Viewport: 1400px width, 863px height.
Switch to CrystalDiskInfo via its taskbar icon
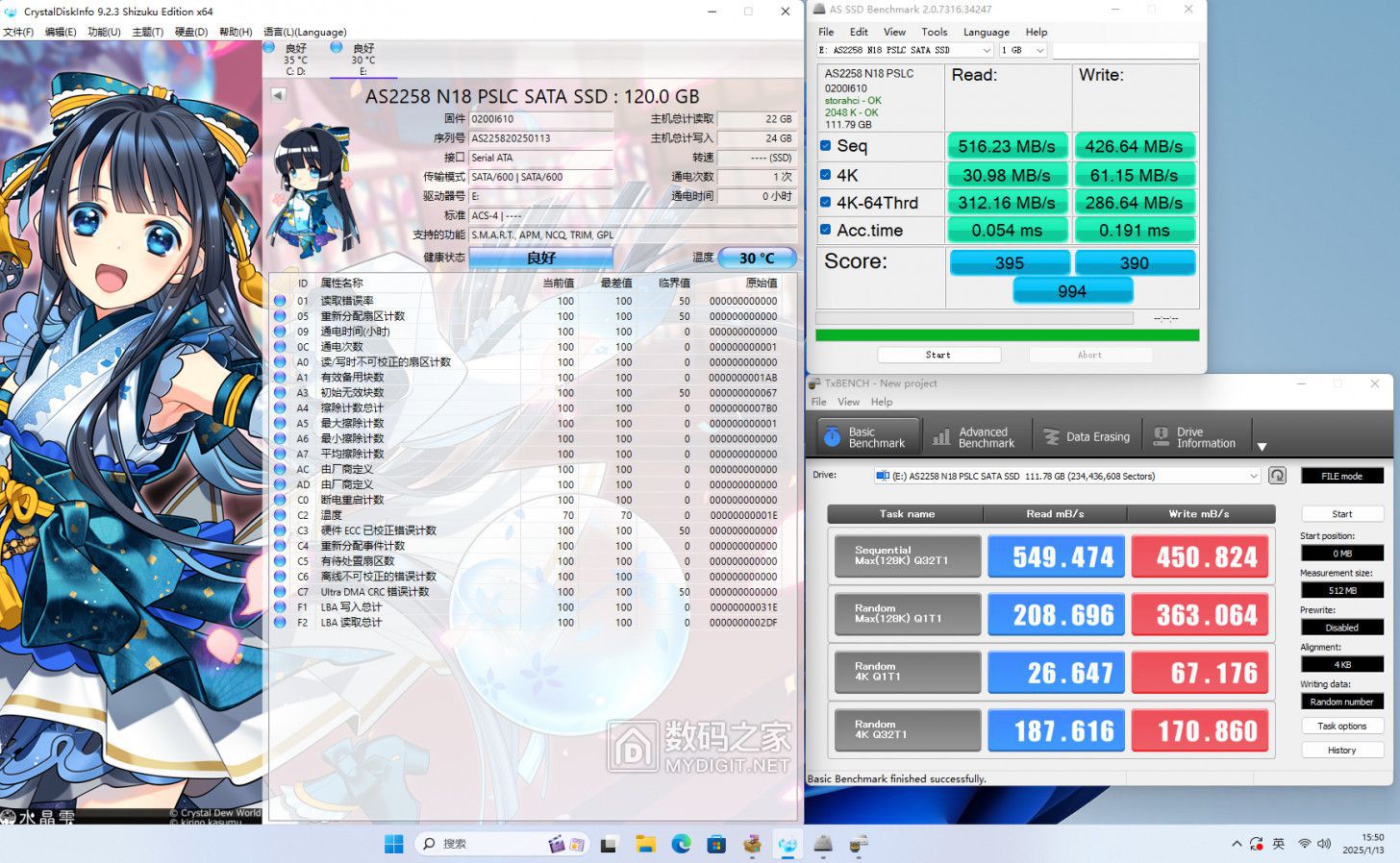pos(787,845)
